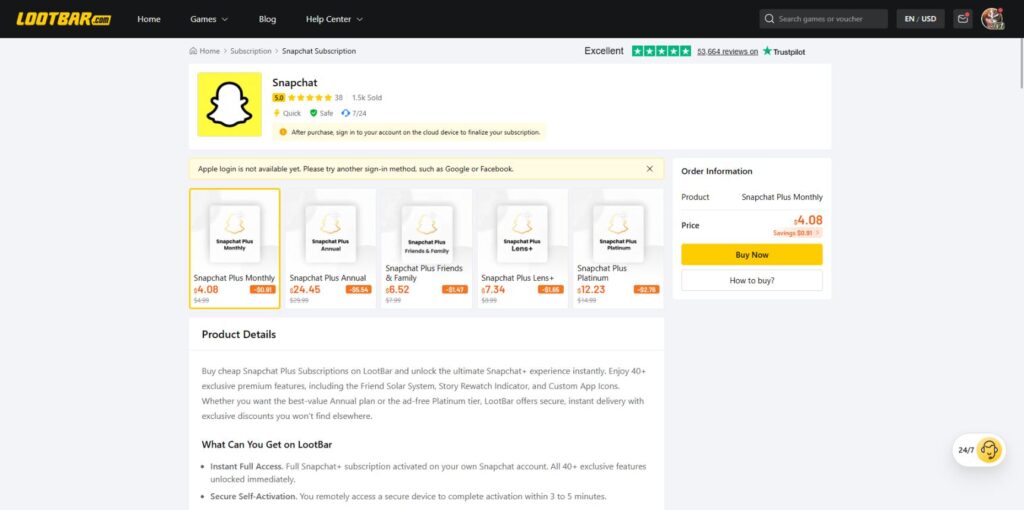Open the Blog page
This screenshot has height=510, width=1024.
[x=267, y=19]
